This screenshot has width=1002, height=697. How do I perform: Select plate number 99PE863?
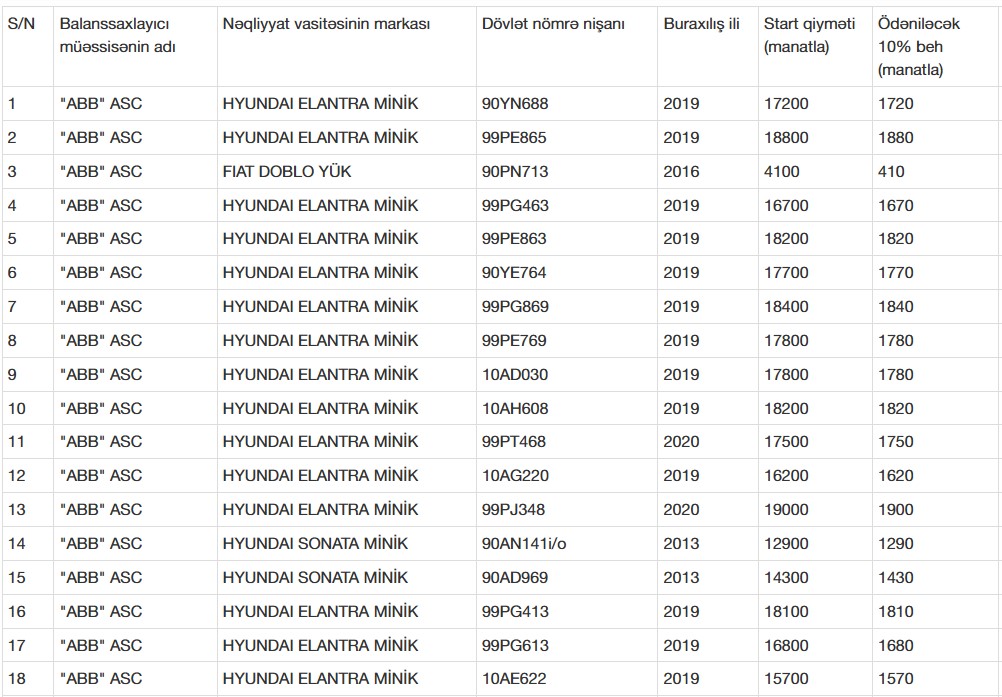[514, 238]
